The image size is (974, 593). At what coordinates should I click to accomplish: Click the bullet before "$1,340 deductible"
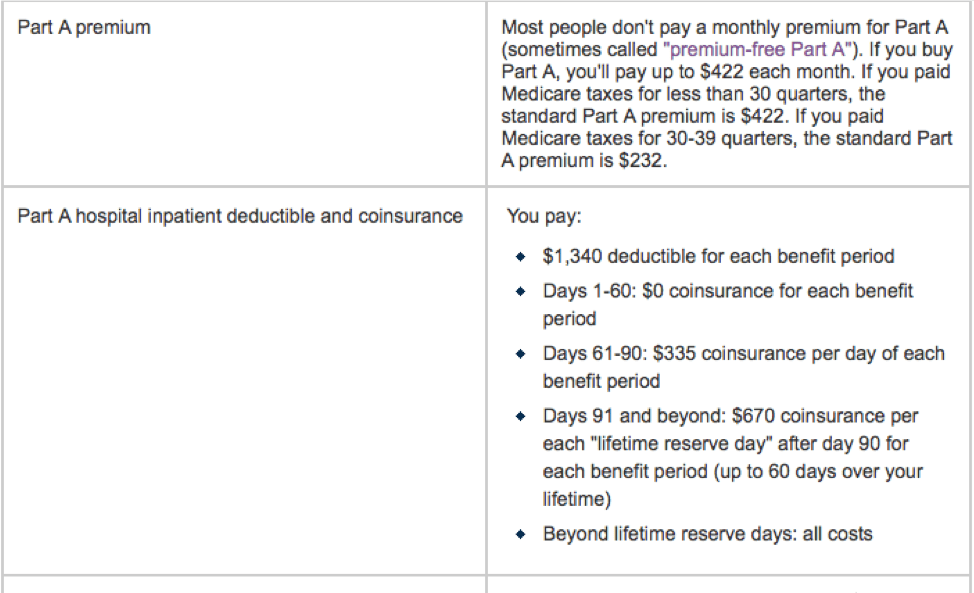[521, 256]
